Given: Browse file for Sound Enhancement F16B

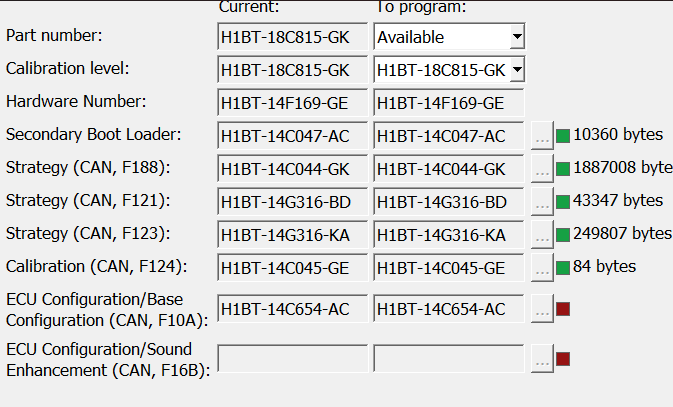Looking at the screenshot, I should point(541,359).
